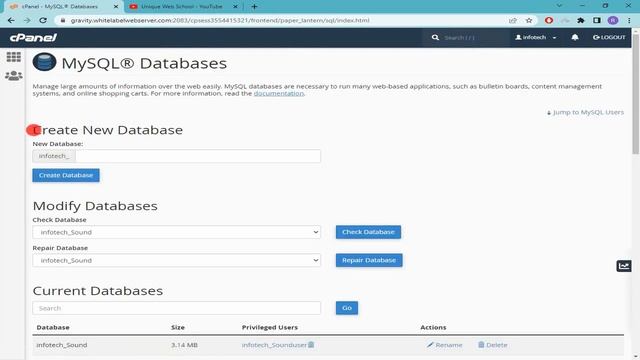Click the infotech_ prefix label
Screen dimensions: 640x360
[54, 156]
